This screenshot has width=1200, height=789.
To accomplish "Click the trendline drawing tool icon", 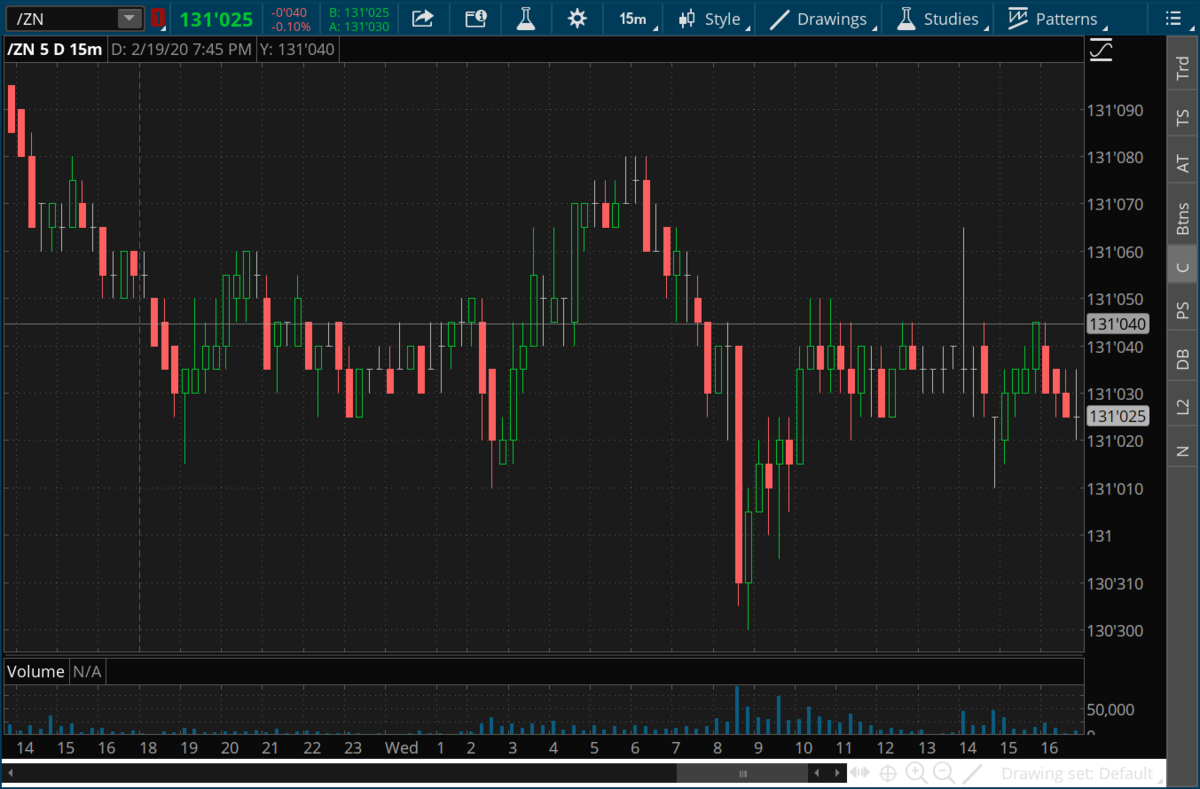I will tap(972, 773).
